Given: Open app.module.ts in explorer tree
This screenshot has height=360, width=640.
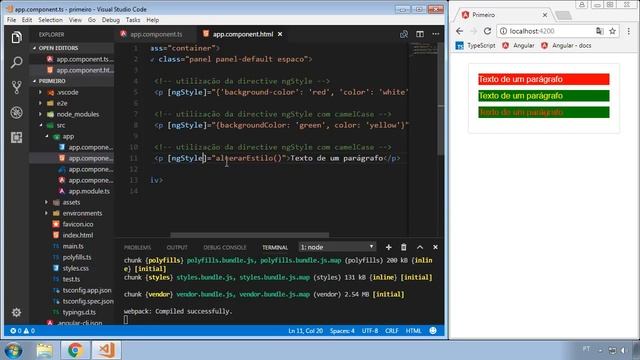Looking at the screenshot, I should coord(89,191).
